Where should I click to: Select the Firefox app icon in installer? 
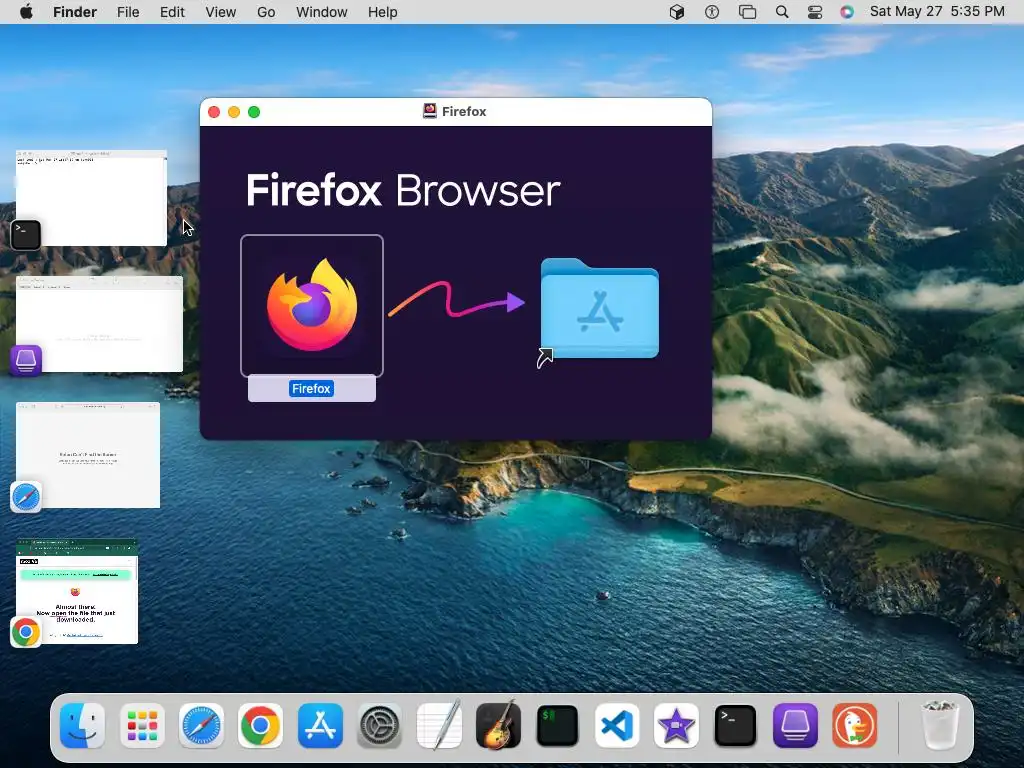(x=312, y=305)
